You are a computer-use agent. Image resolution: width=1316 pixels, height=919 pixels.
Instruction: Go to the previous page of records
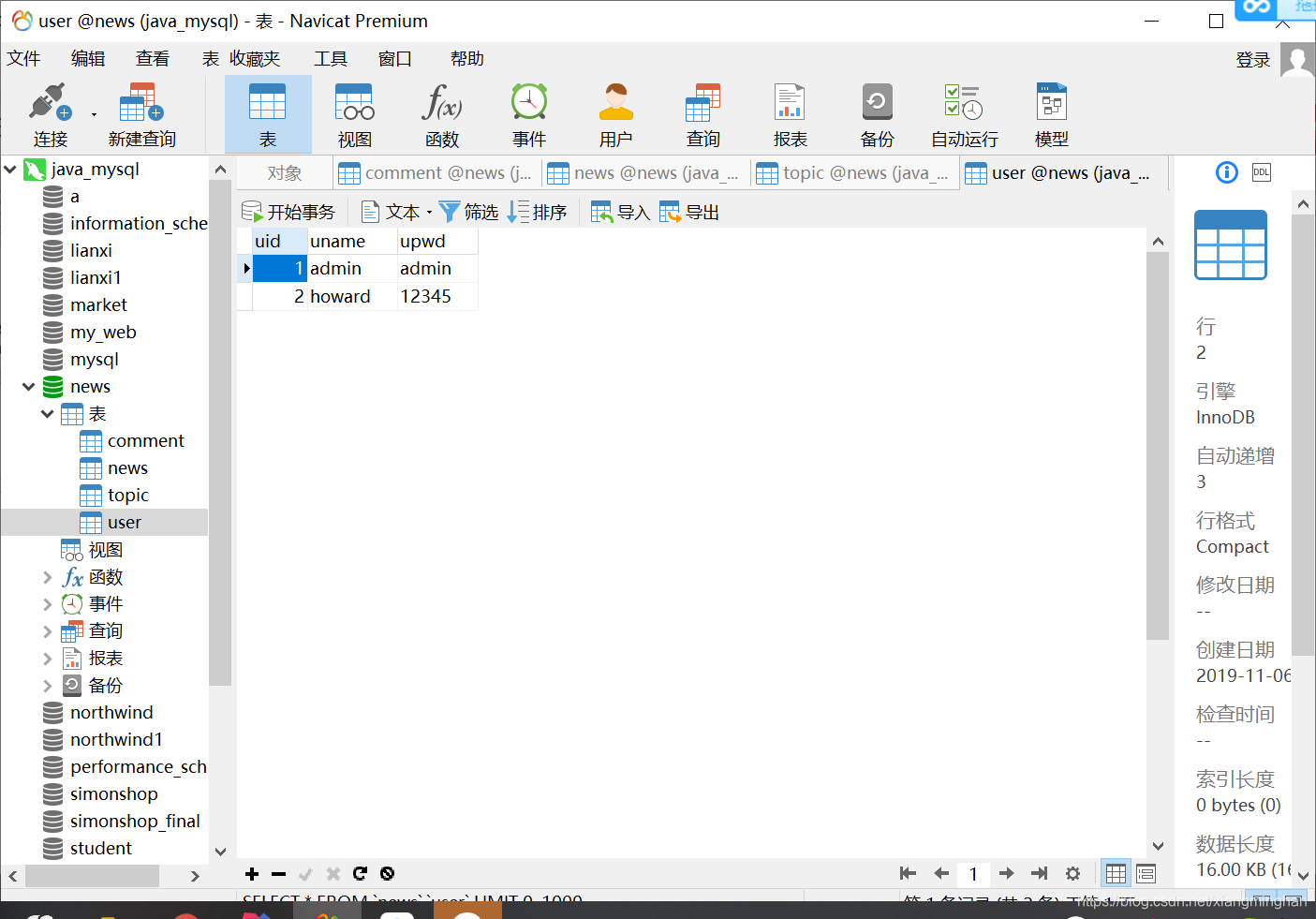point(941,873)
